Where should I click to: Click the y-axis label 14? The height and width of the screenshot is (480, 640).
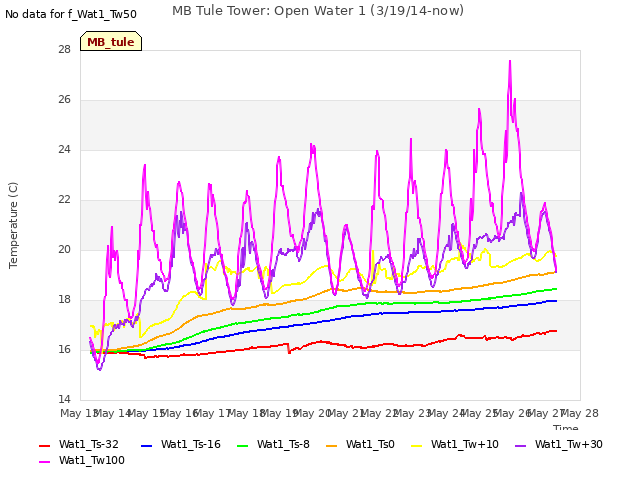point(64,400)
